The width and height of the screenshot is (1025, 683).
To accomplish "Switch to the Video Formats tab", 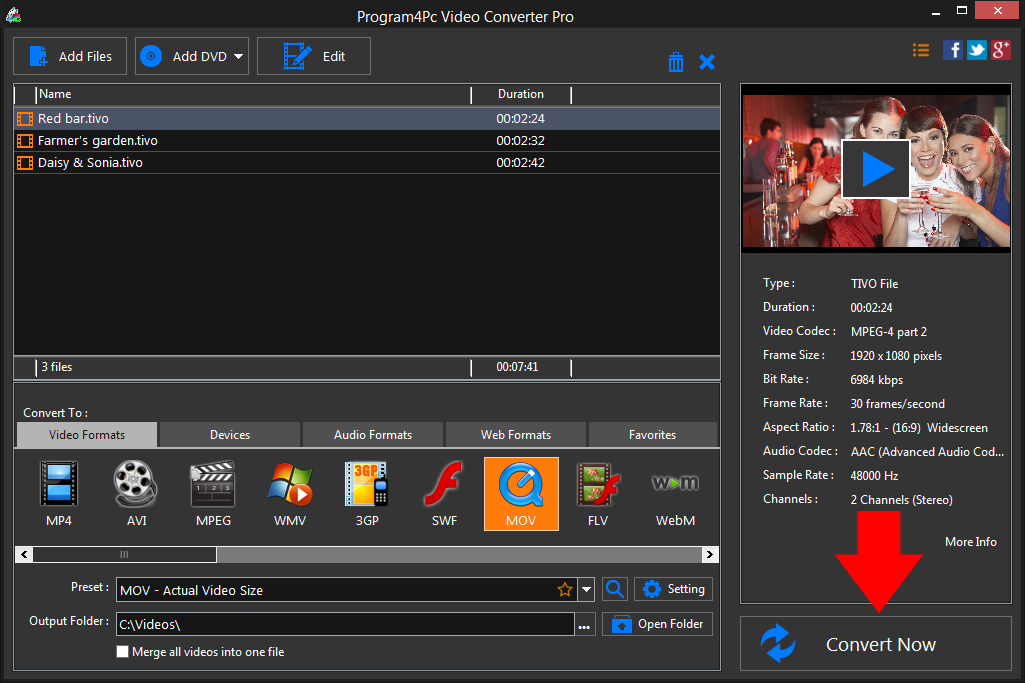I will (x=86, y=435).
